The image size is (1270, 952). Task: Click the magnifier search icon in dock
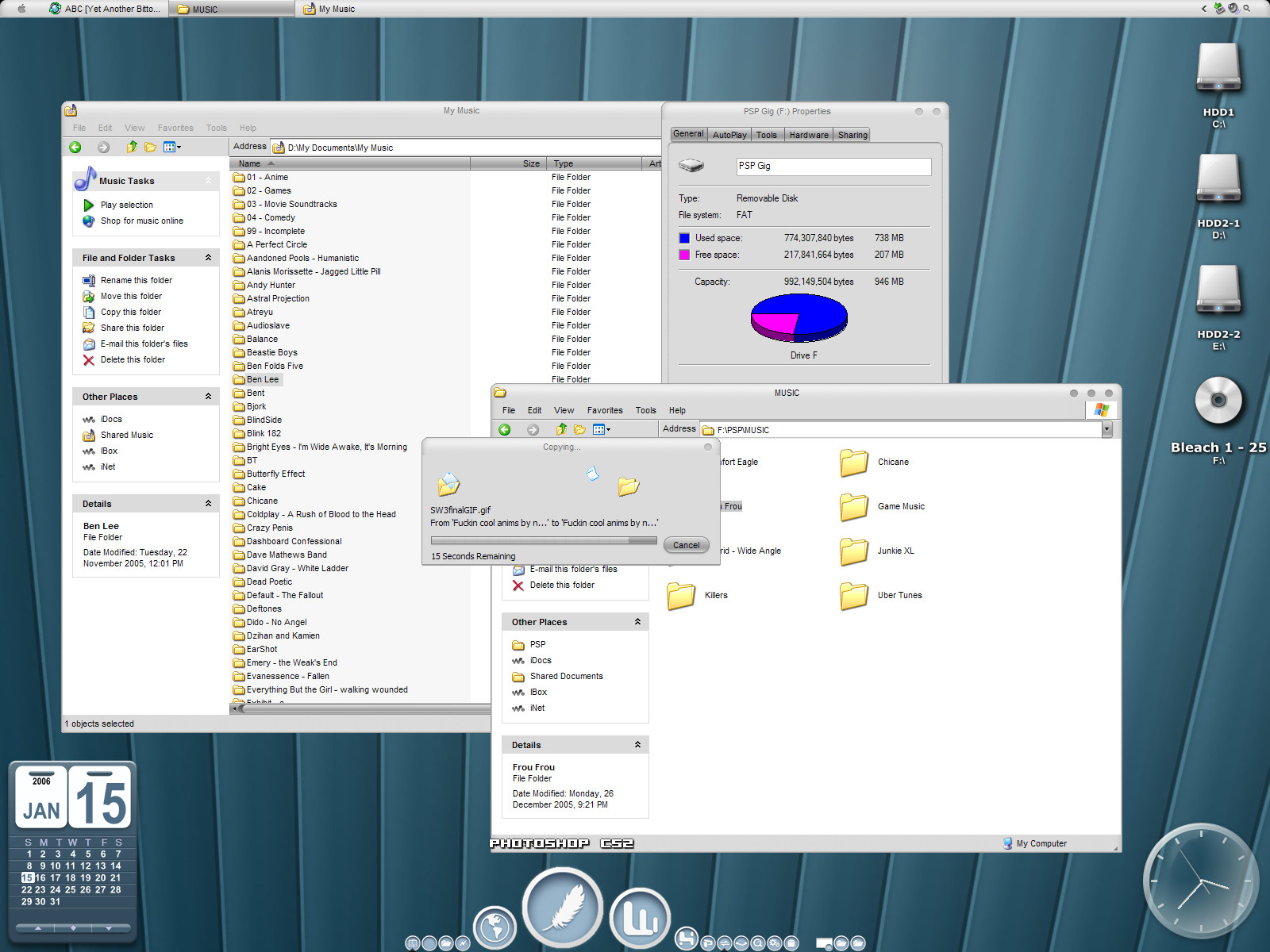coord(757,942)
